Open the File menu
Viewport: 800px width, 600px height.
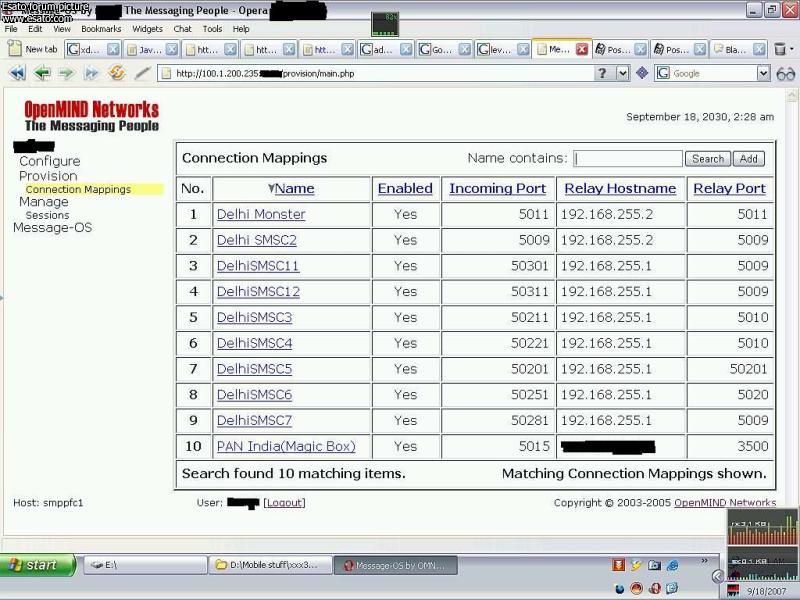pos(11,29)
